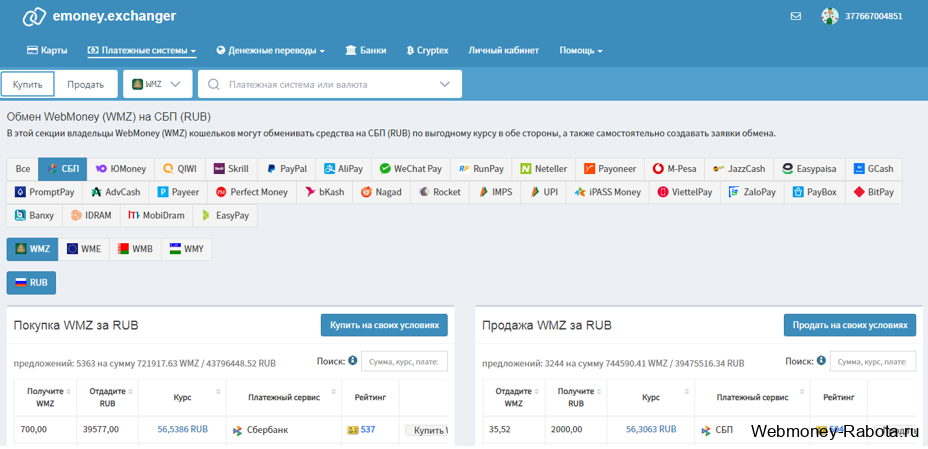Screen dimensions: 928x449
Task: Go to Личный кабинет
Action: pyautogui.click(x=504, y=50)
